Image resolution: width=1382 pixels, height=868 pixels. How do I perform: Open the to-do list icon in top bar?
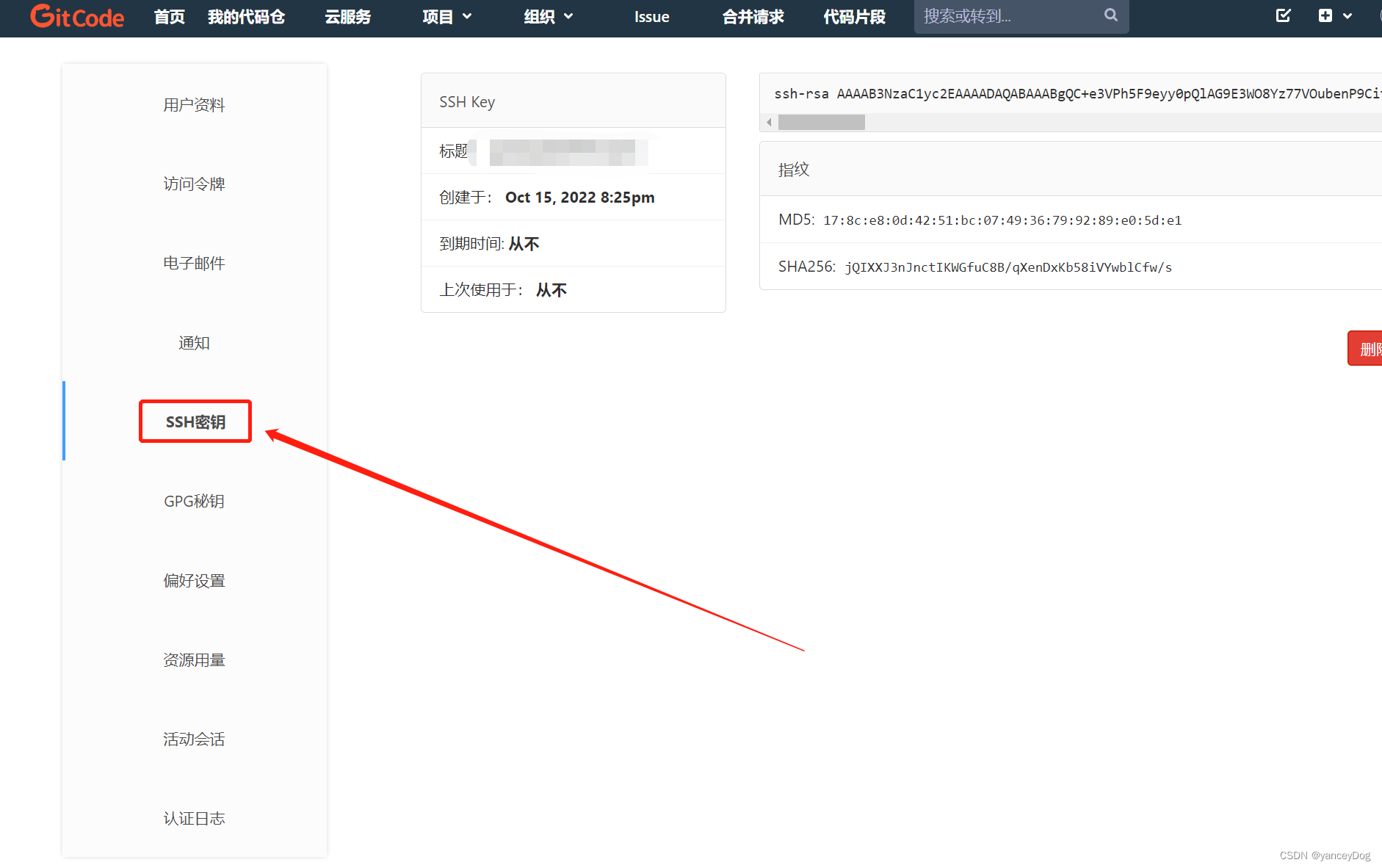tap(1283, 15)
